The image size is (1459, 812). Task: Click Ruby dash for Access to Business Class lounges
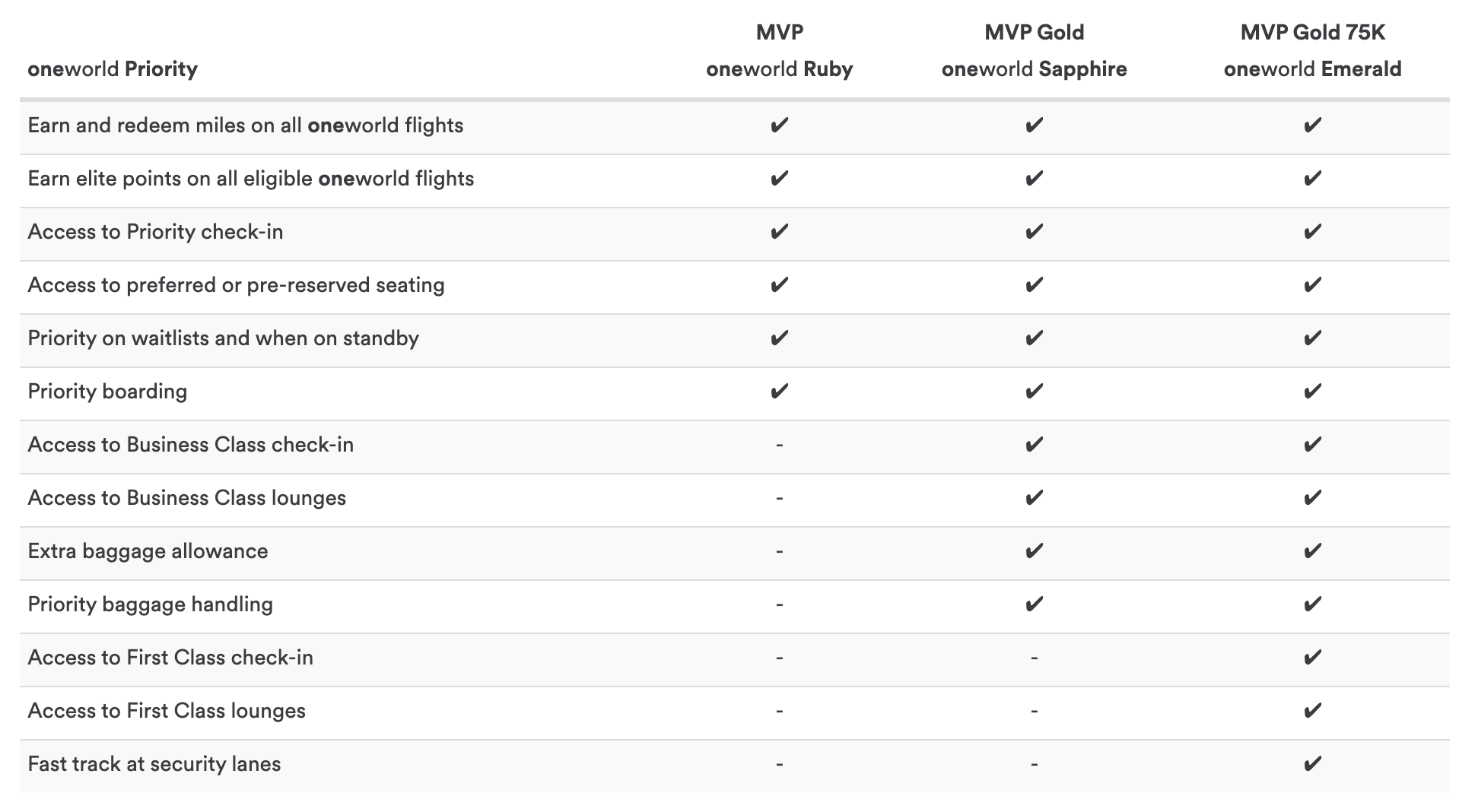pos(779,498)
